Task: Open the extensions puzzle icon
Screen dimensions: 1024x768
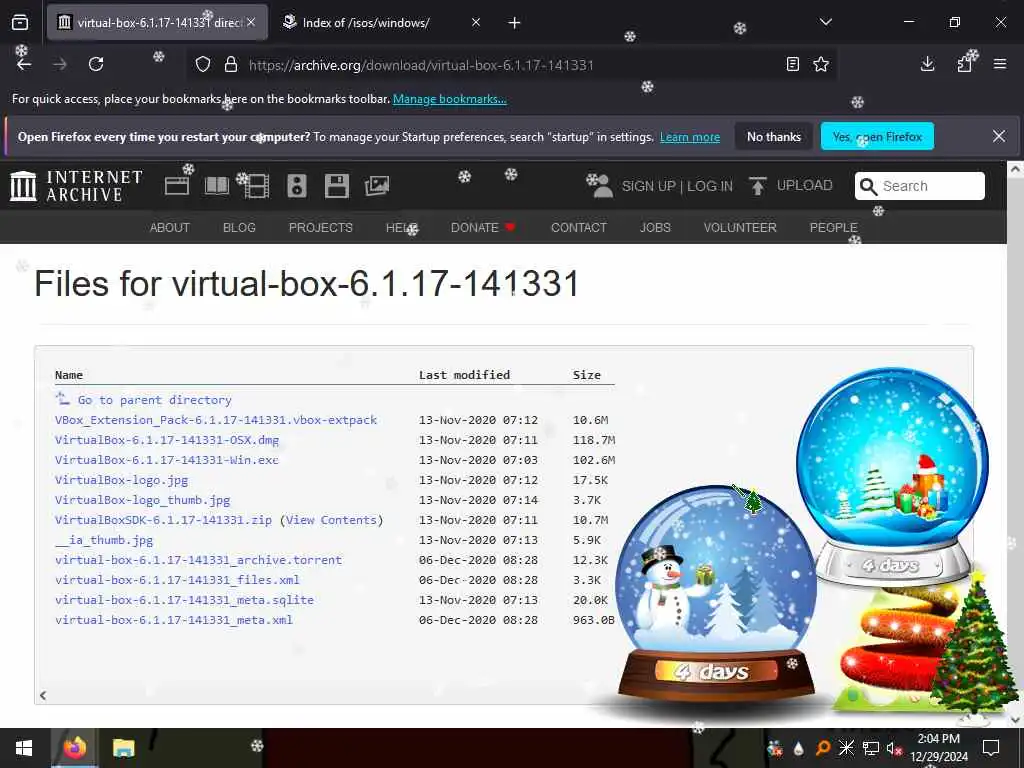Action: point(965,64)
